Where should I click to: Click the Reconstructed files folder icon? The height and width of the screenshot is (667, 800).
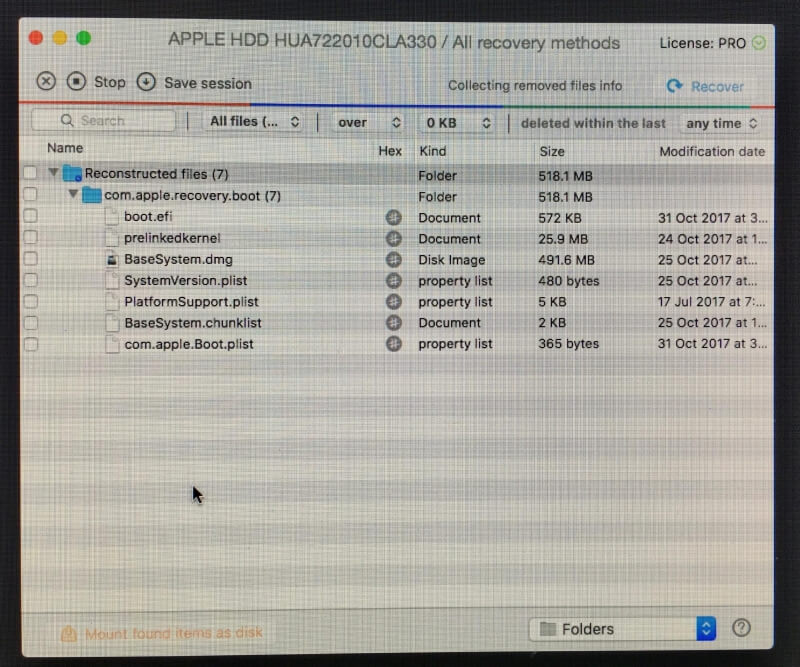point(72,174)
